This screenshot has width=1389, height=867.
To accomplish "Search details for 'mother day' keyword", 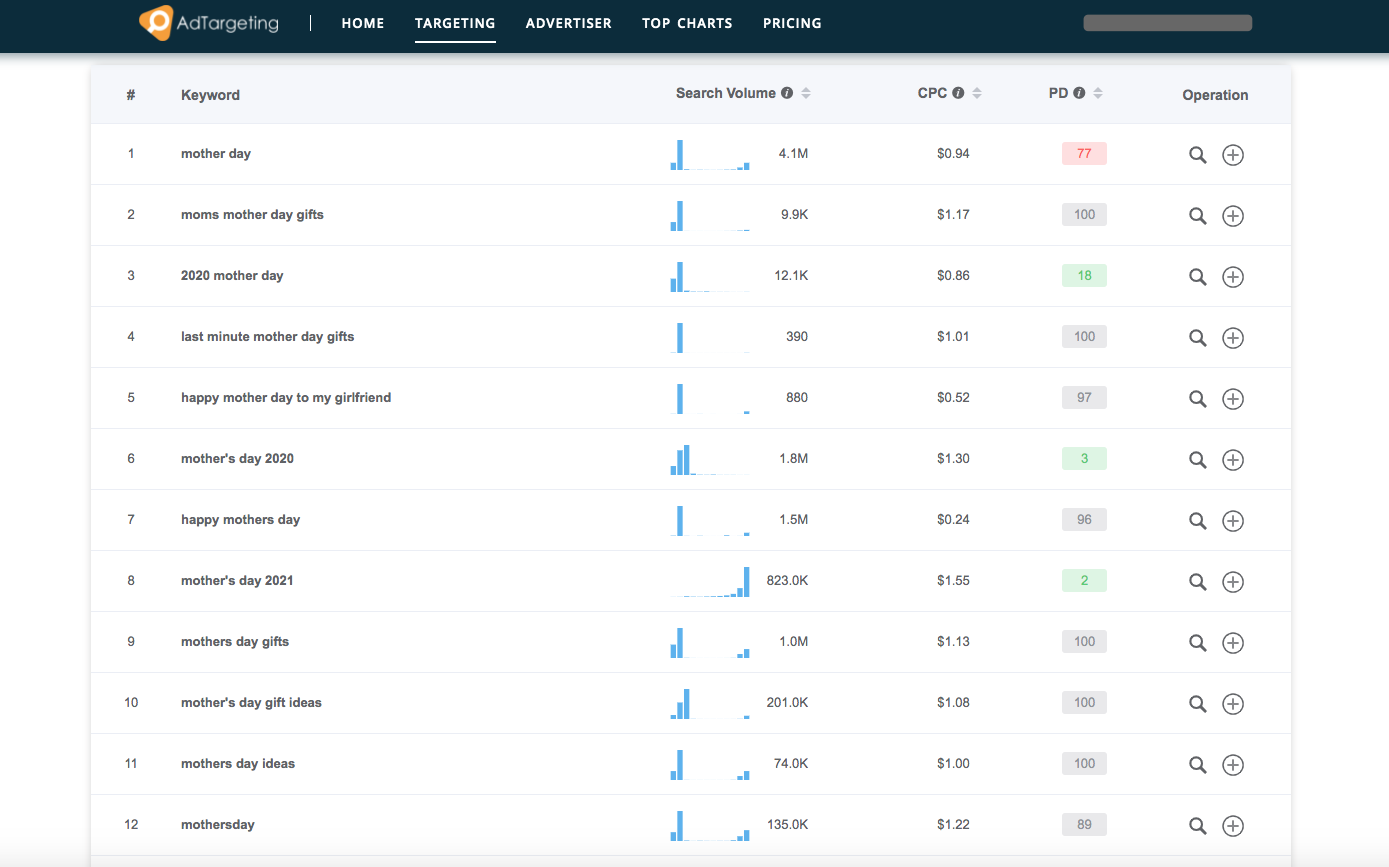I will coord(1197,155).
